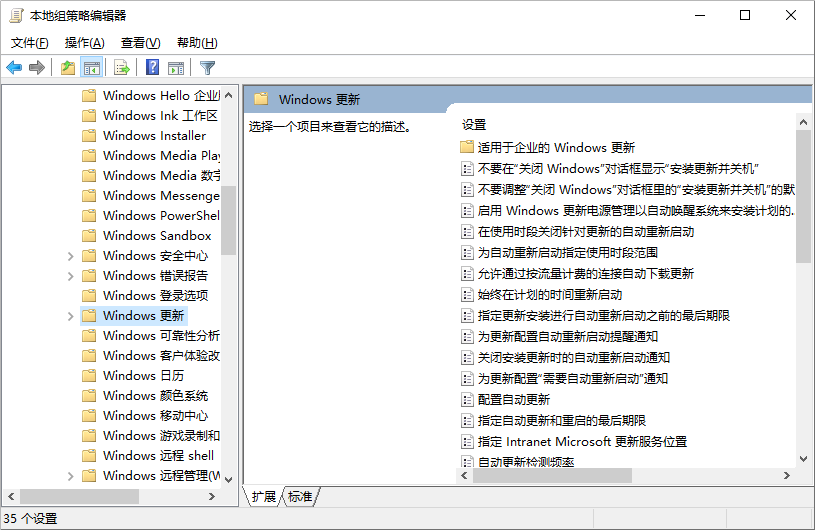Click the 适用于企业的 Windows 更新 folder icon
The image size is (815, 530).
[467, 147]
